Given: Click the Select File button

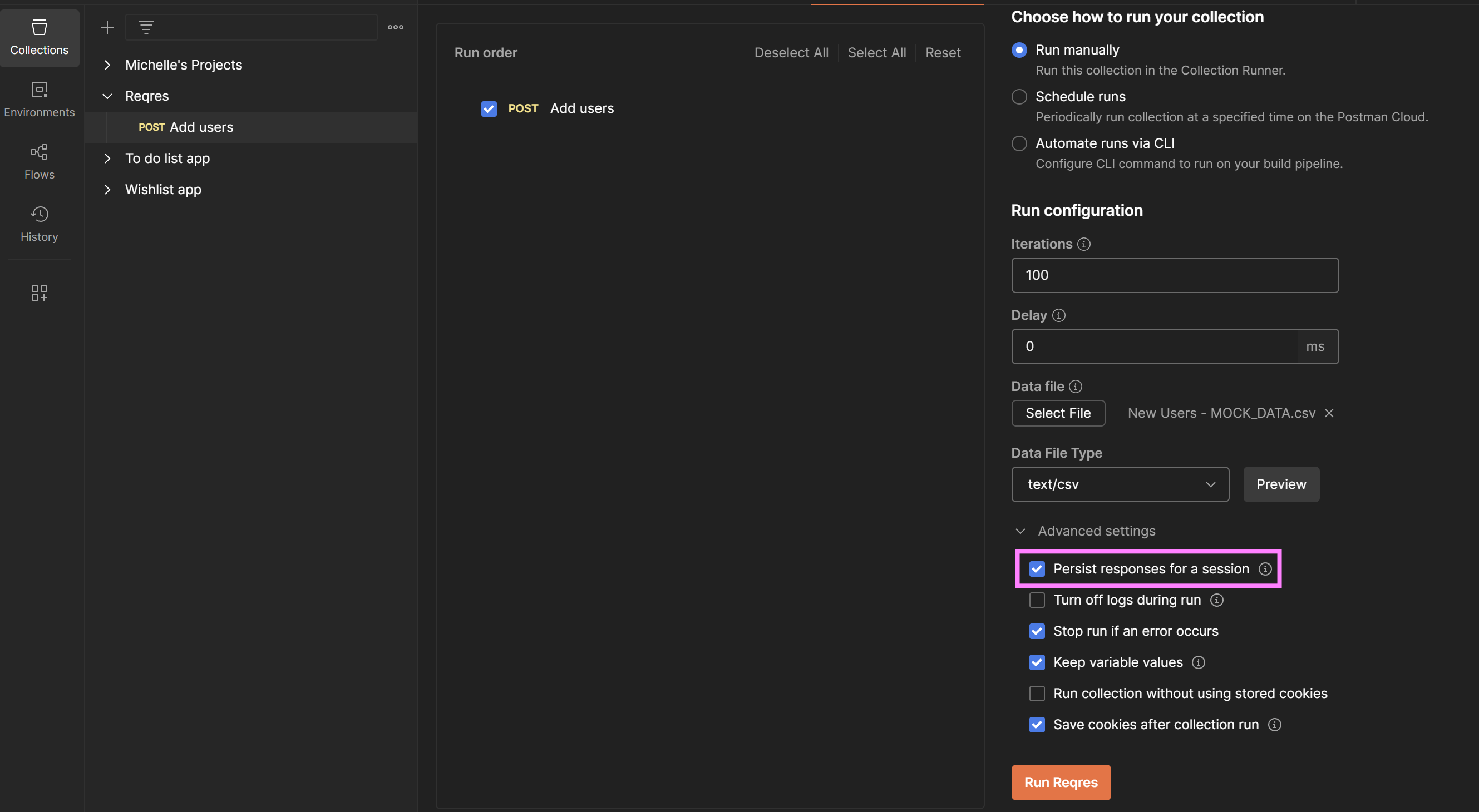Looking at the screenshot, I should coord(1058,413).
